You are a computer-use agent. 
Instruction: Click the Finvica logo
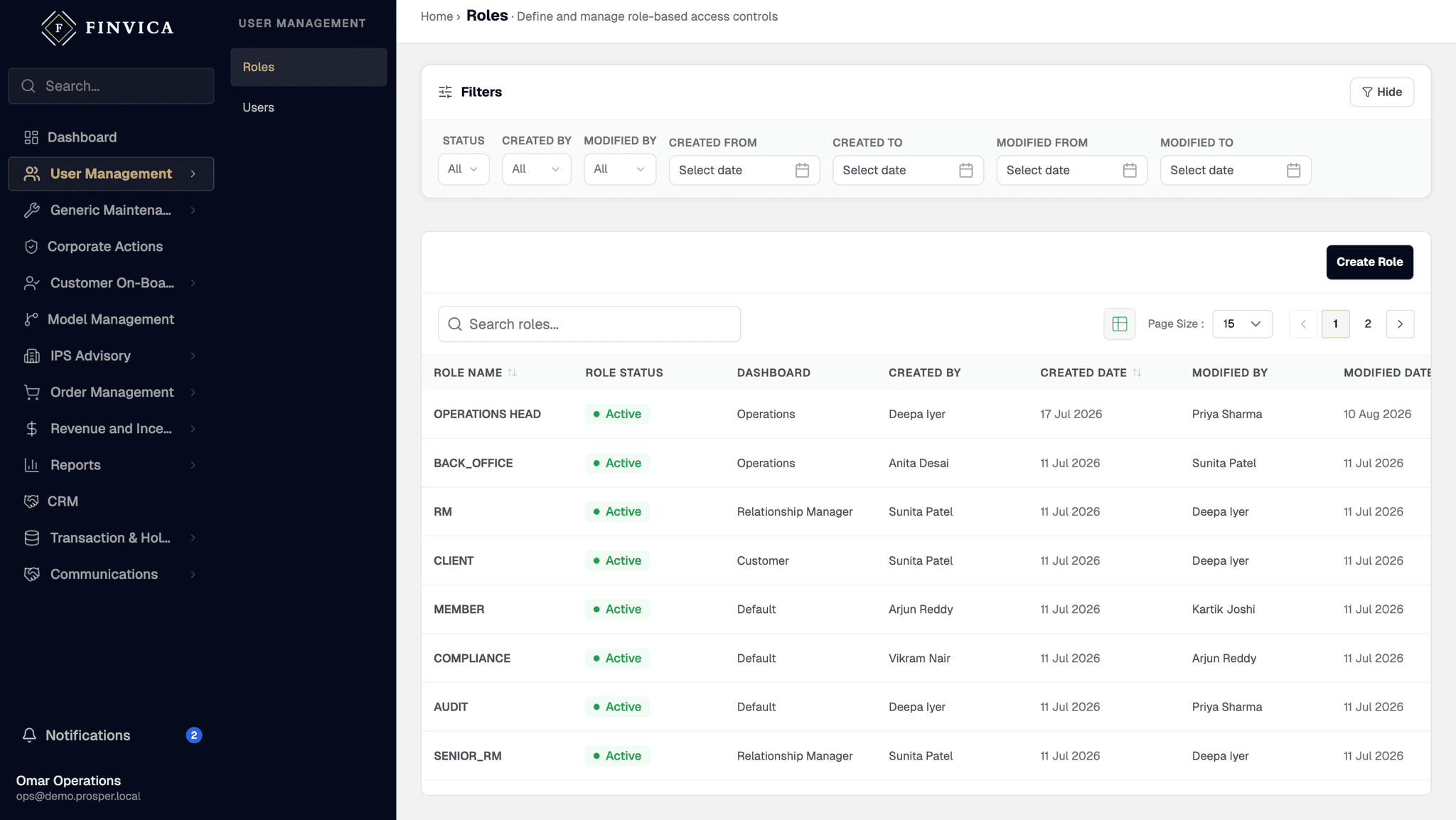click(107, 28)
